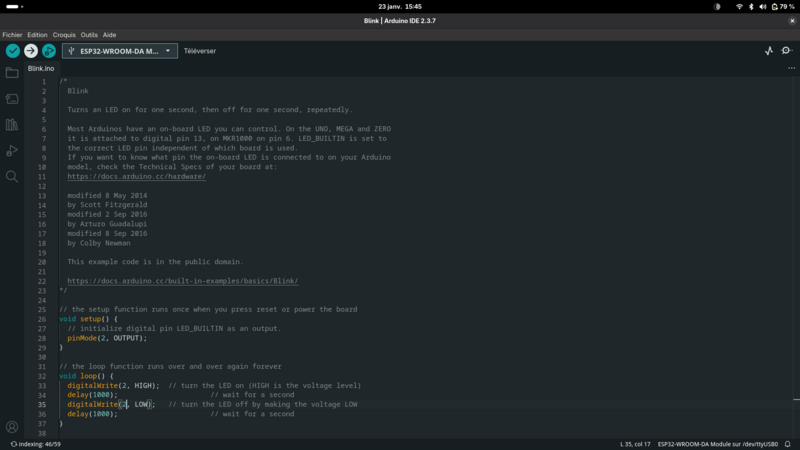
Task: Click the "by Colby Newman" comment line
Action: click(x=99, y=243)
